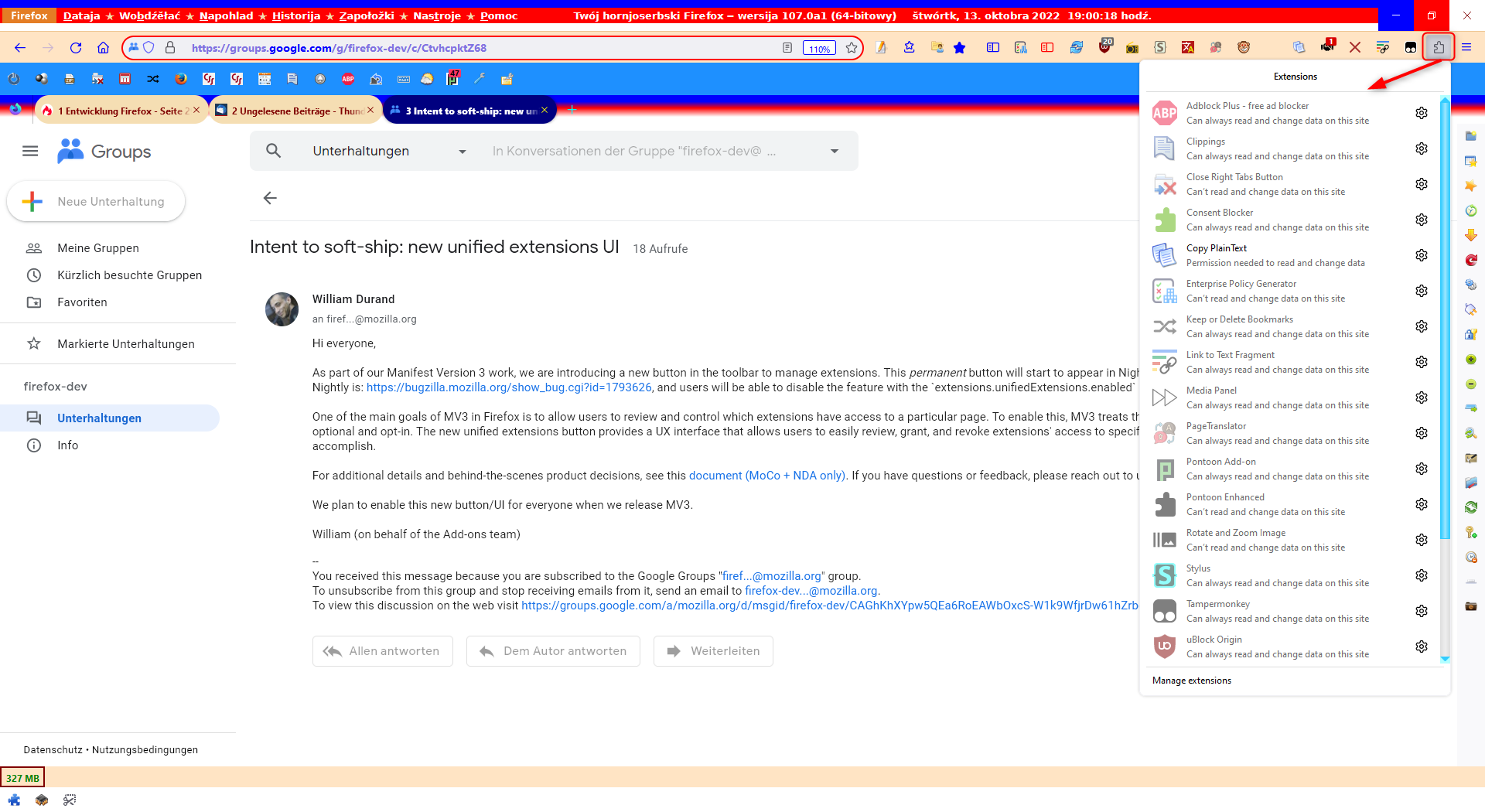Return to conversation list with back arrow
Image resolution: width=1485 pixels, height=812 pixels.
(x=270, y=198)
